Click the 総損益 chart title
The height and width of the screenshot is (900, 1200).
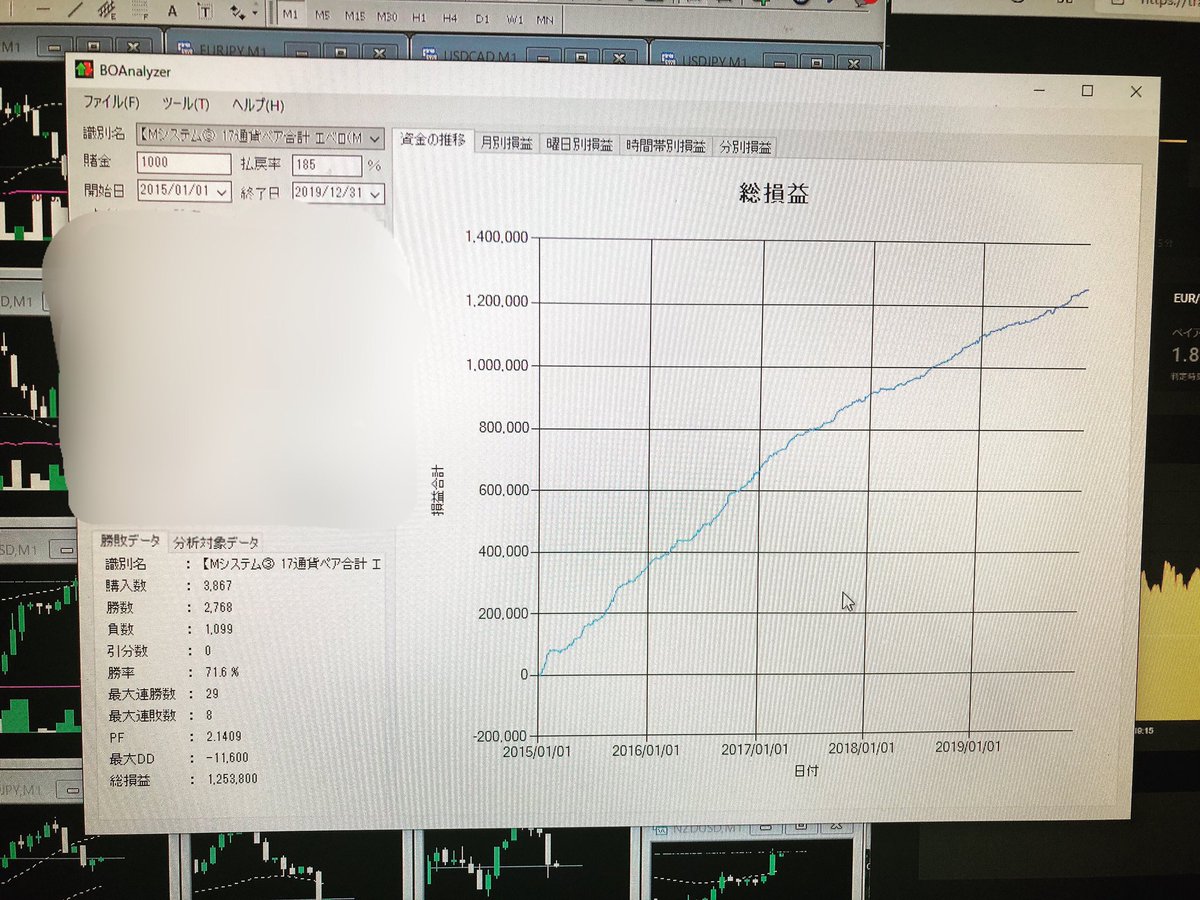(x=774, y=193)
